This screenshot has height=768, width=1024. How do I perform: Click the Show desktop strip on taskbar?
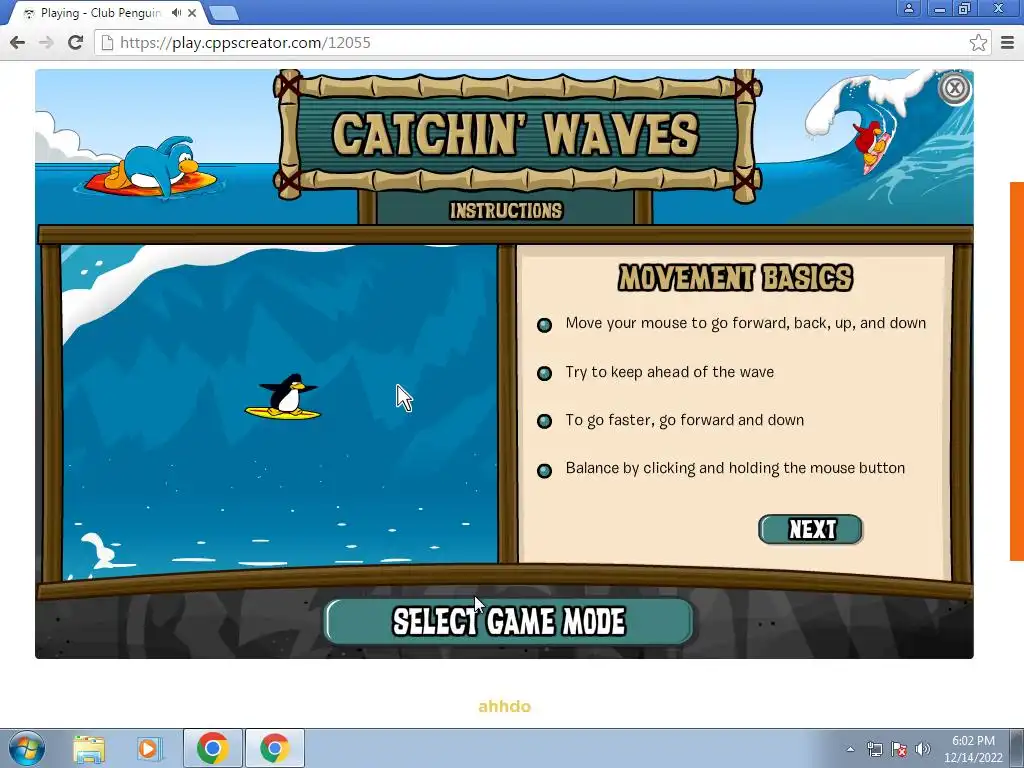click(1017, 748)
